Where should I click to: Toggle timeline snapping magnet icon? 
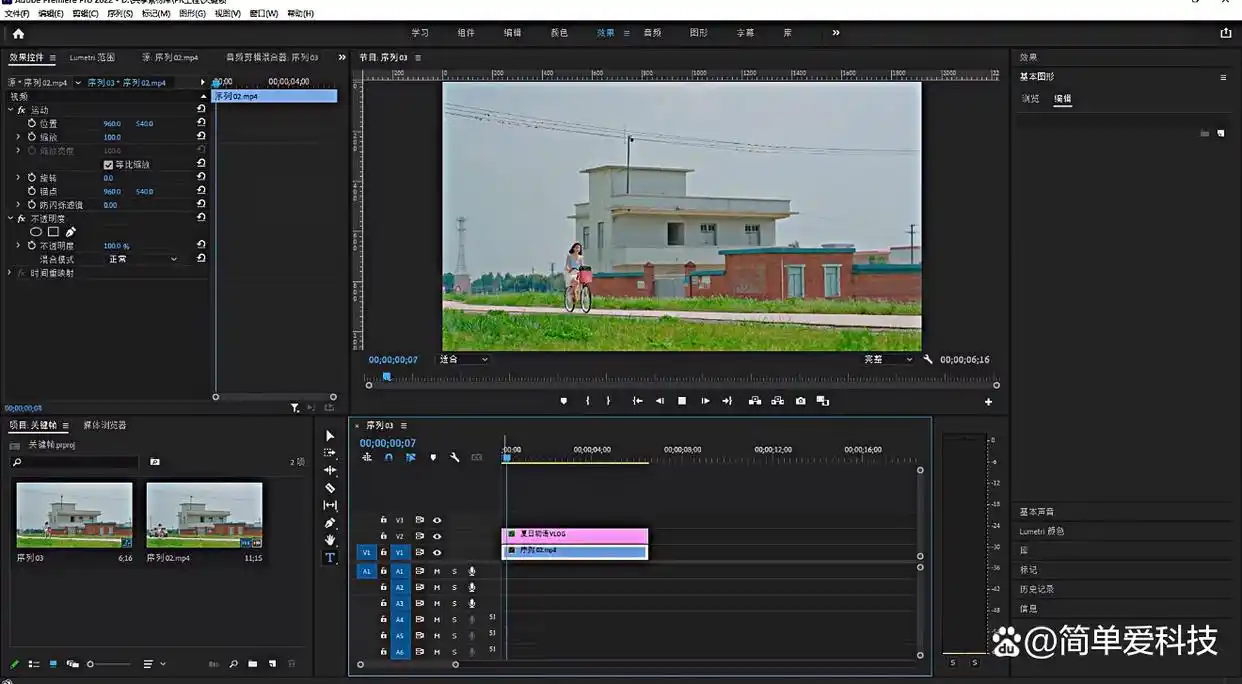point(388,457)
